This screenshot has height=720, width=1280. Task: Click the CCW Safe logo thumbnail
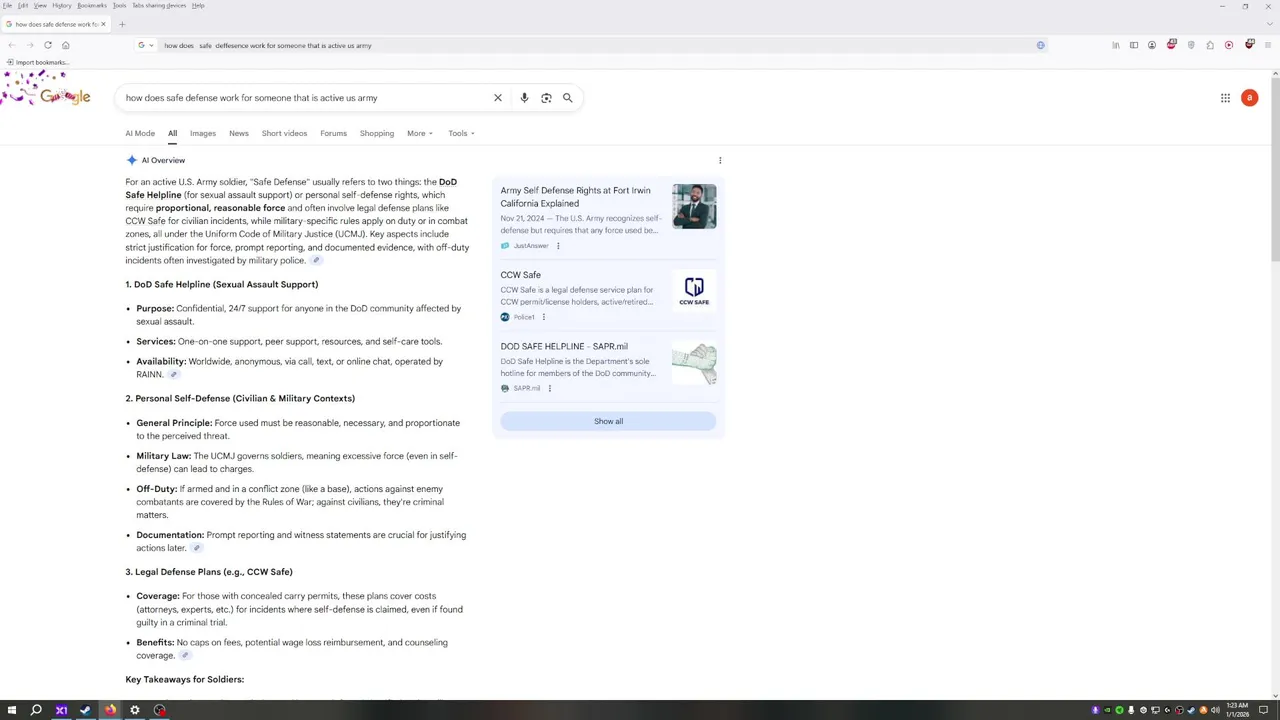click(x=694, y=291)
